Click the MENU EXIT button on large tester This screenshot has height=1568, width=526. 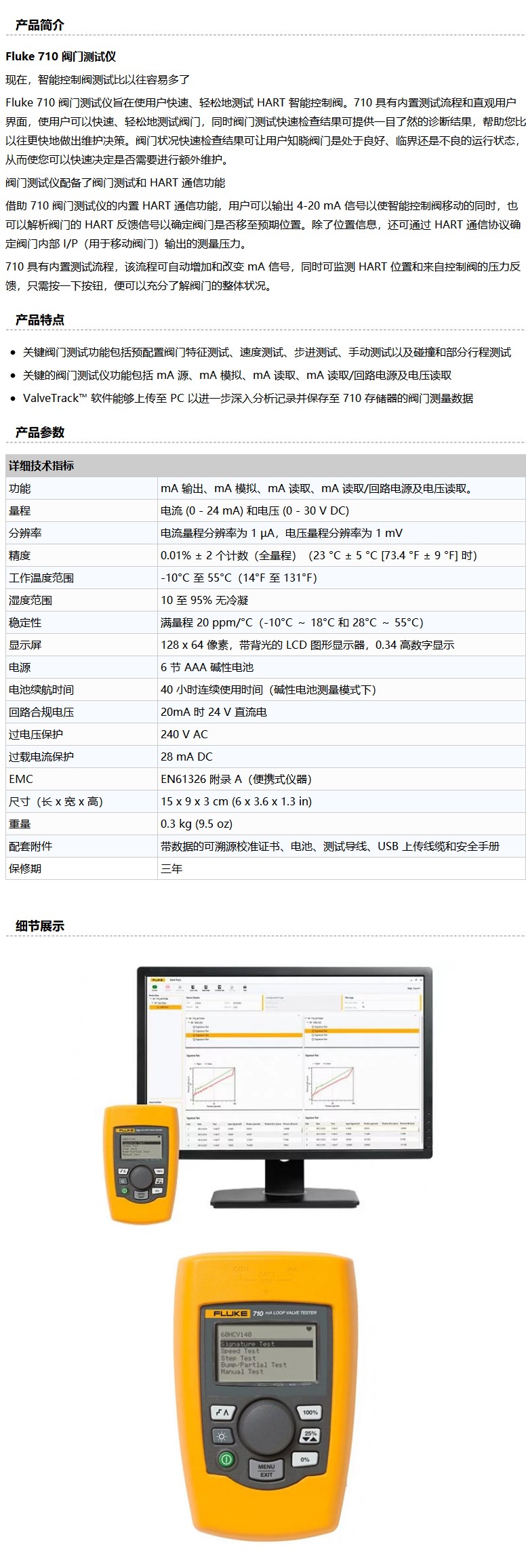[266, 1470]
